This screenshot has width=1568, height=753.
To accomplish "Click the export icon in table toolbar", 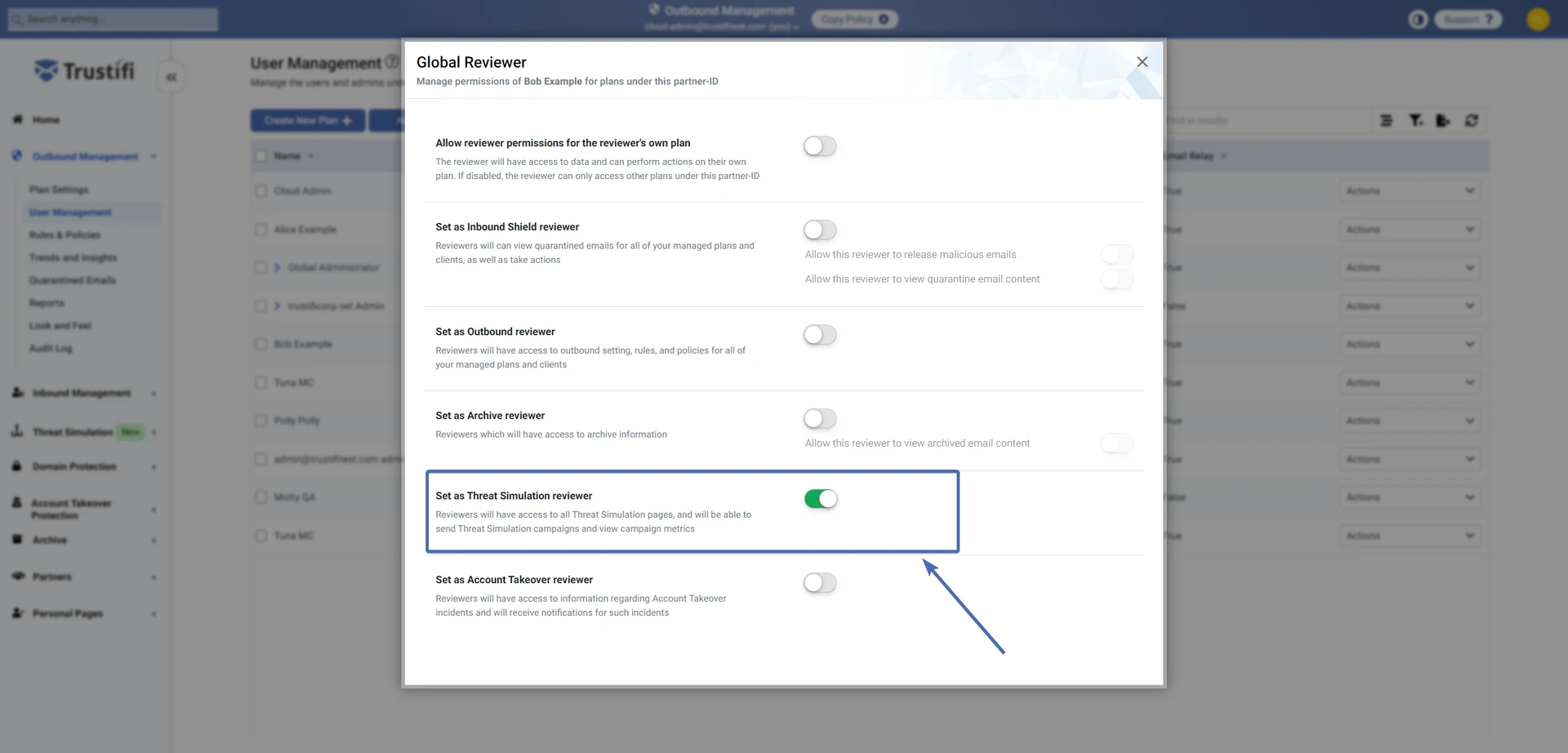I will point(1443,121).
